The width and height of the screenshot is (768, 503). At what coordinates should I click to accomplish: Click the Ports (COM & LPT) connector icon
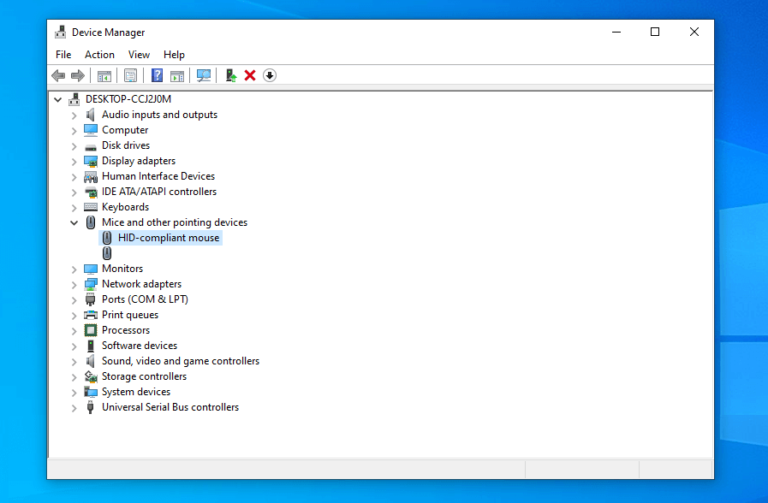click(x=90, y=299)
